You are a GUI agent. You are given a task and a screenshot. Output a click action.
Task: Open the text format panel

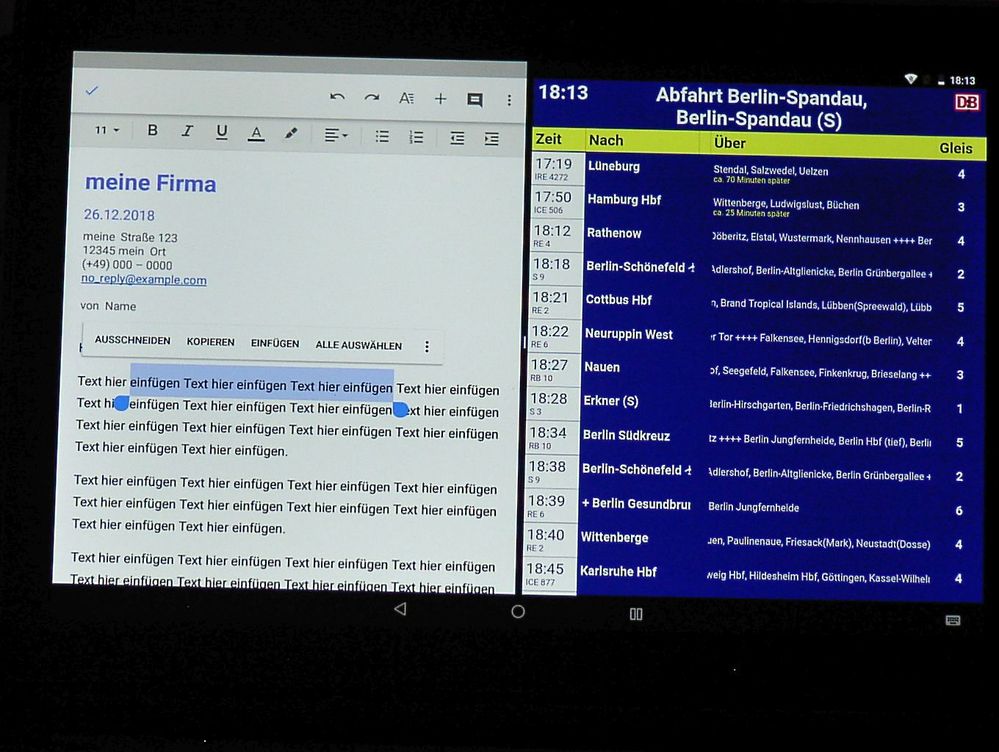(x=406, y=99)
